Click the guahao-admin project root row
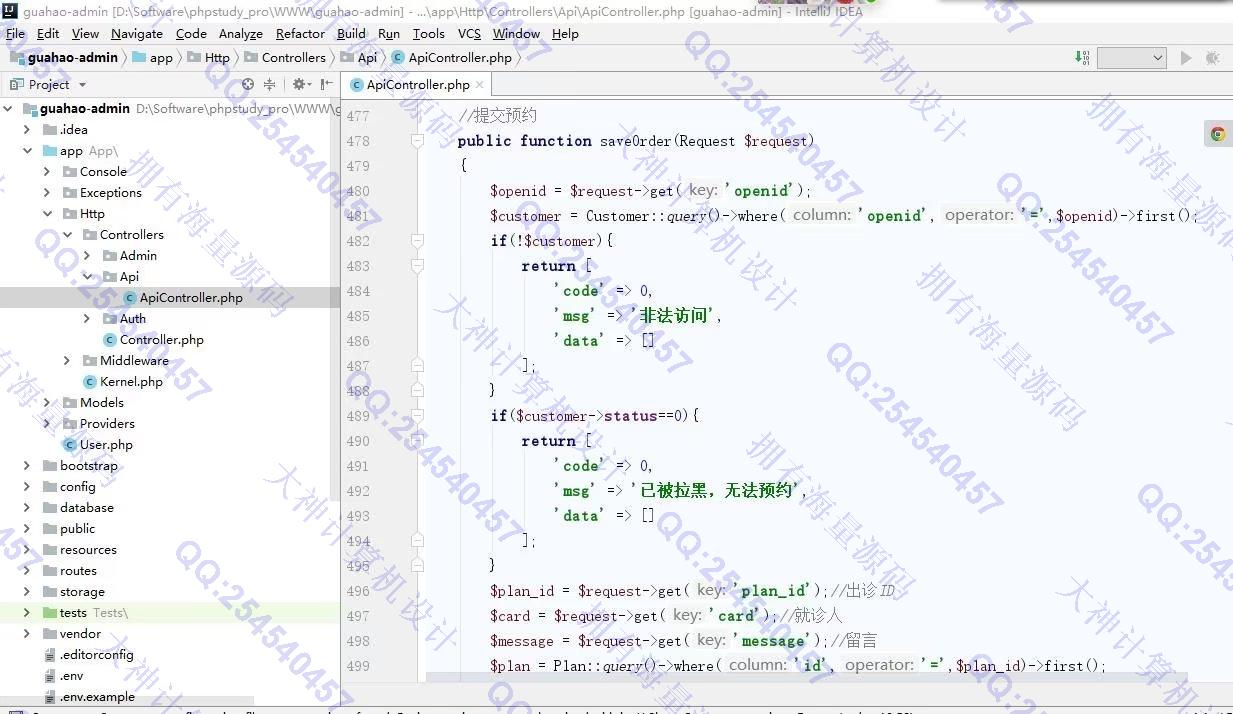 [170, 108]
